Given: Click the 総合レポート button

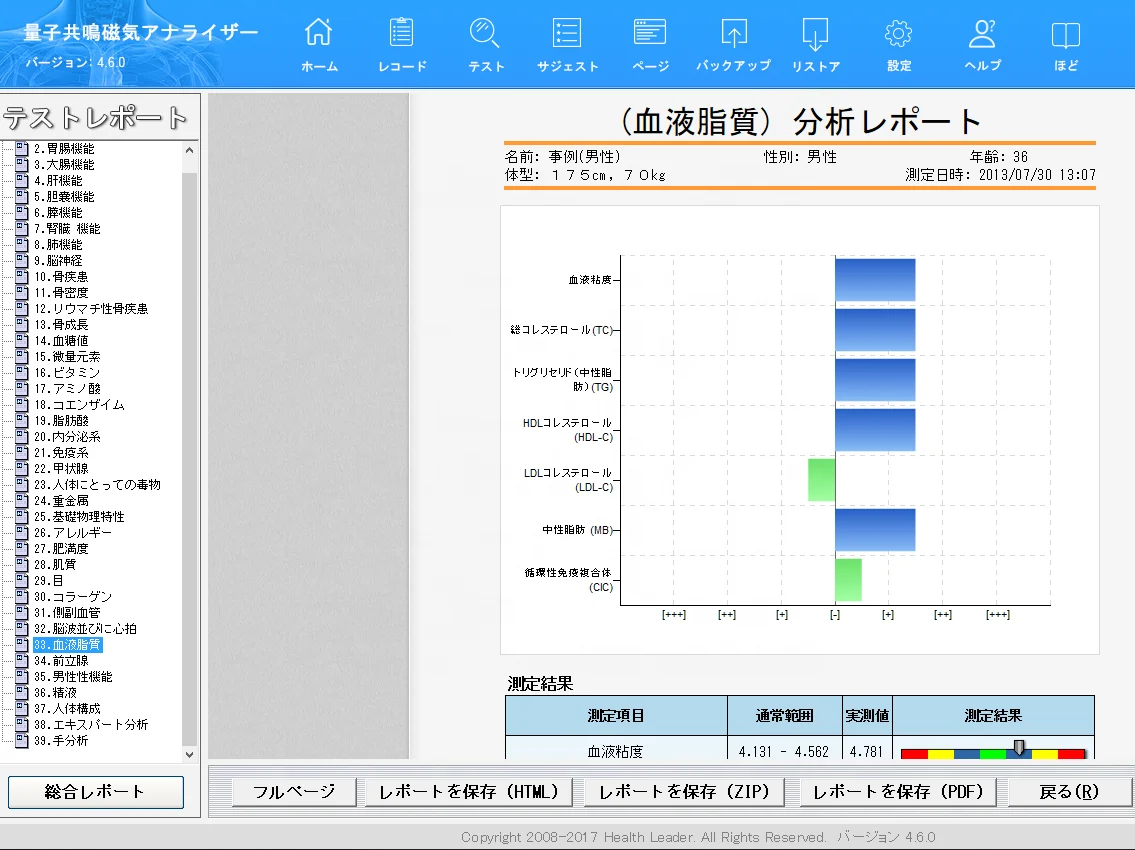Looking at the screenshot, I should (96, 792).
